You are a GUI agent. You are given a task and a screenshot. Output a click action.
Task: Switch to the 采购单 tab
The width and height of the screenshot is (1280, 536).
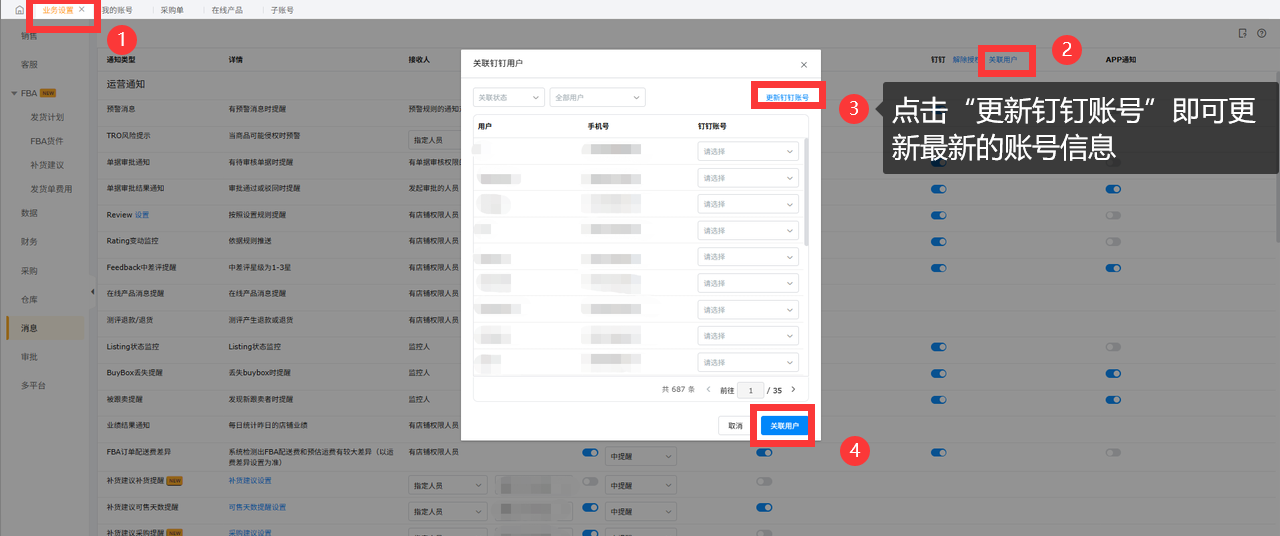click(x=172, y=9)
